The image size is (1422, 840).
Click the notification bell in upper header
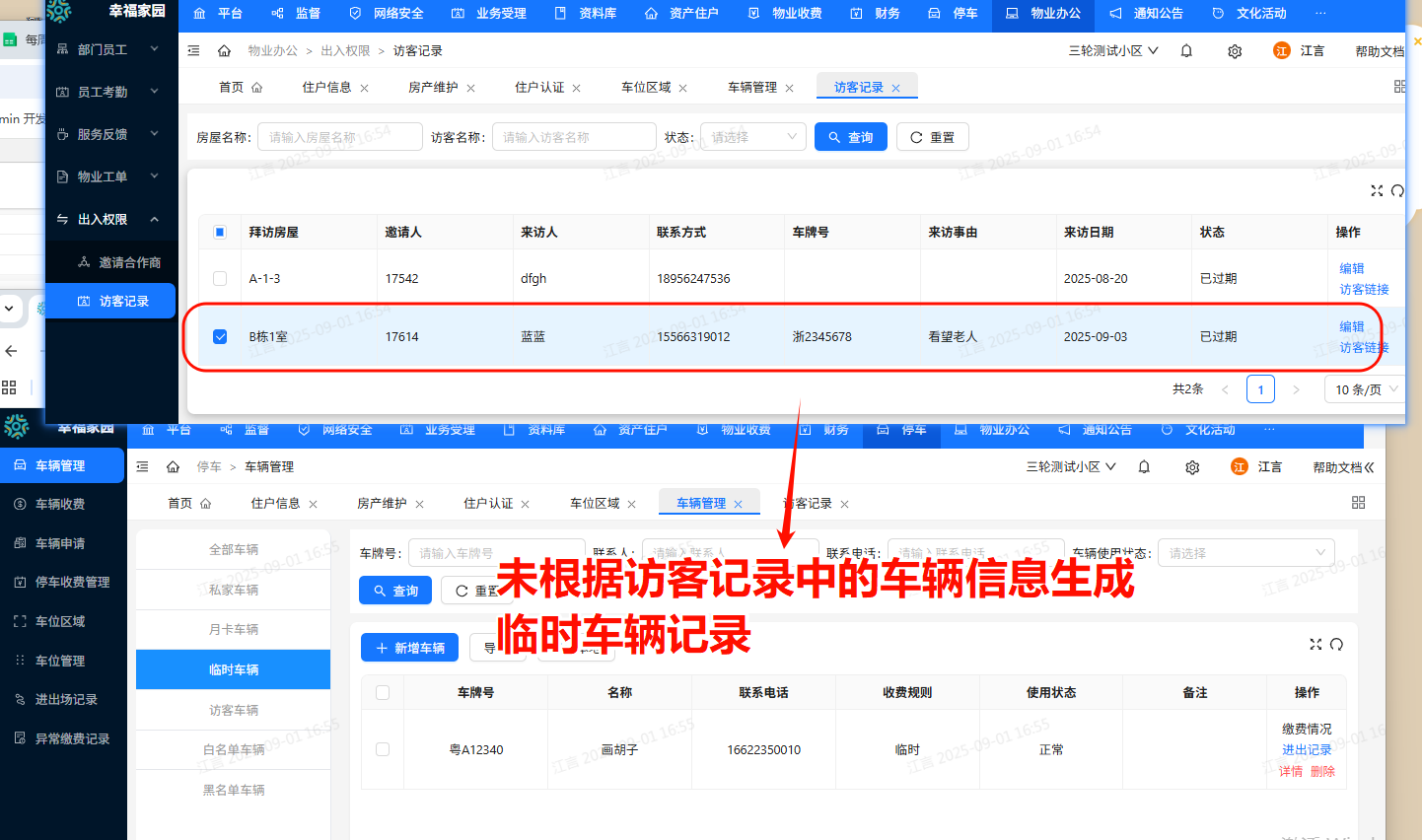point(1186,51)
